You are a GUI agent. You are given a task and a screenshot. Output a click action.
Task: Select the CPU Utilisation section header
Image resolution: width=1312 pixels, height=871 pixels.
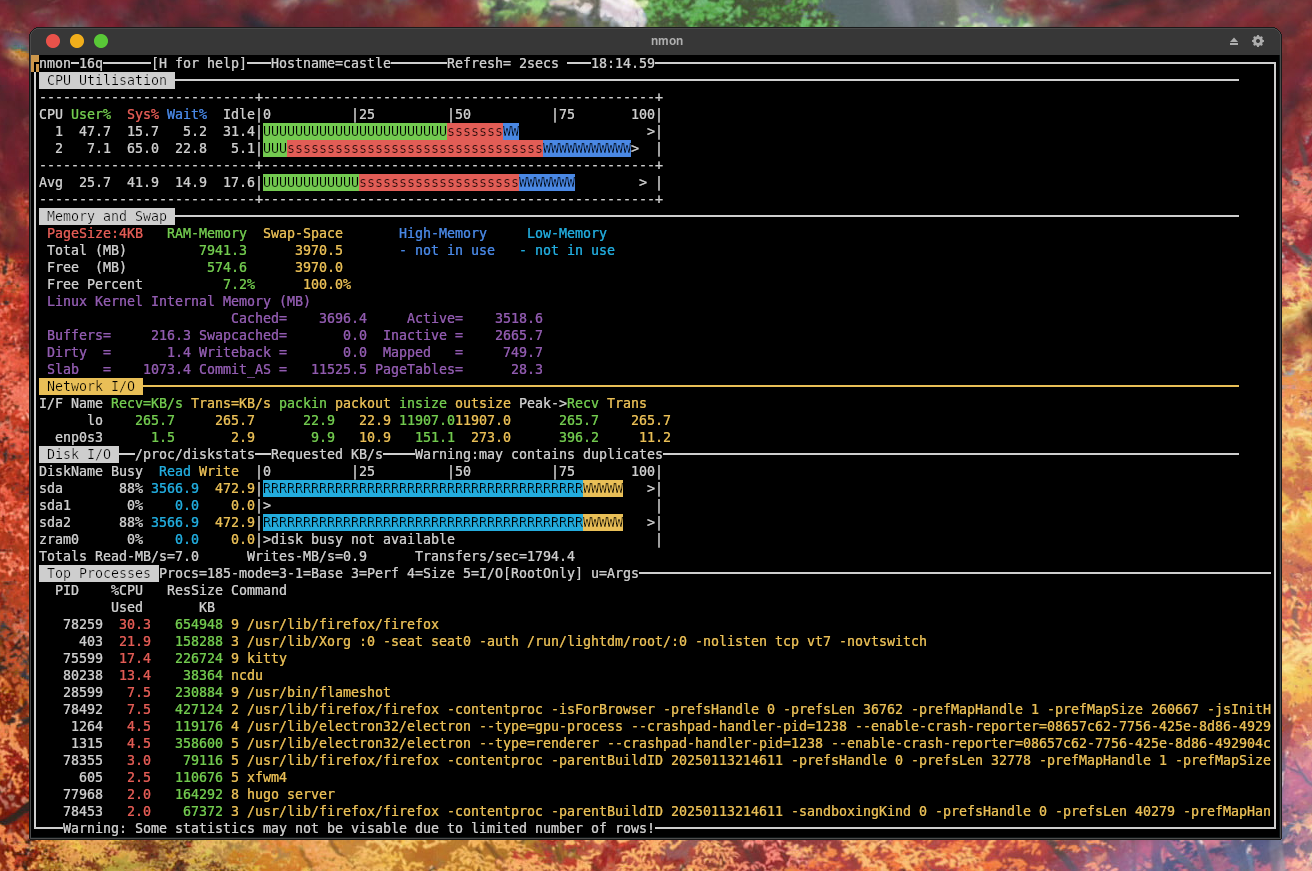tap(106, 80)
